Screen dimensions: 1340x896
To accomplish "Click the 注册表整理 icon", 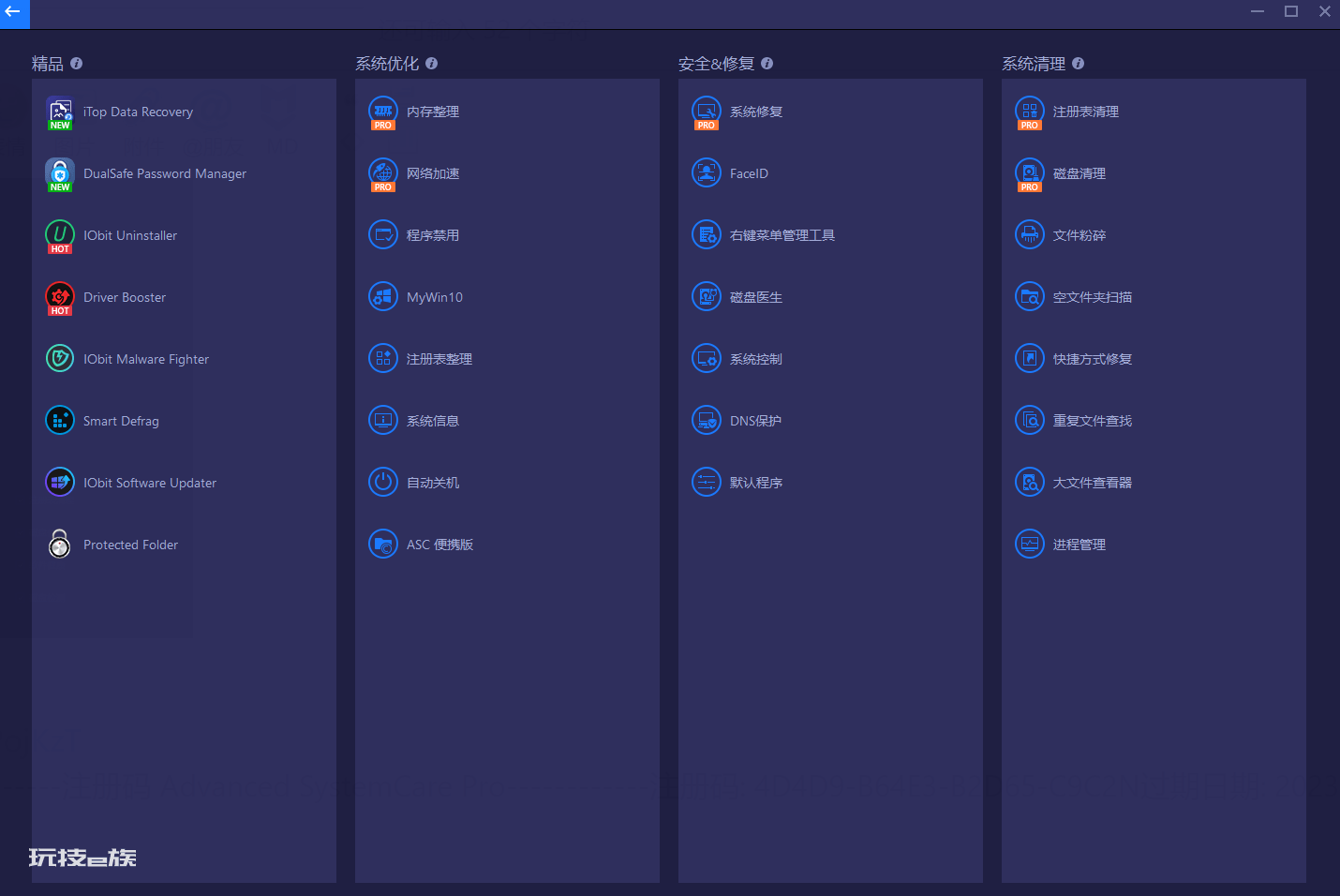I will point(383,359).
